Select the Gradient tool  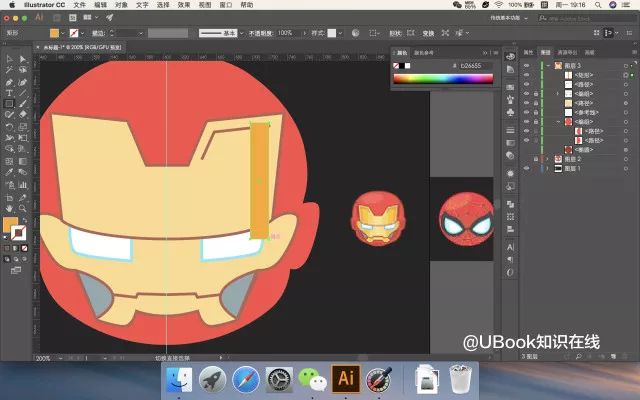click(x=22, y=161)
